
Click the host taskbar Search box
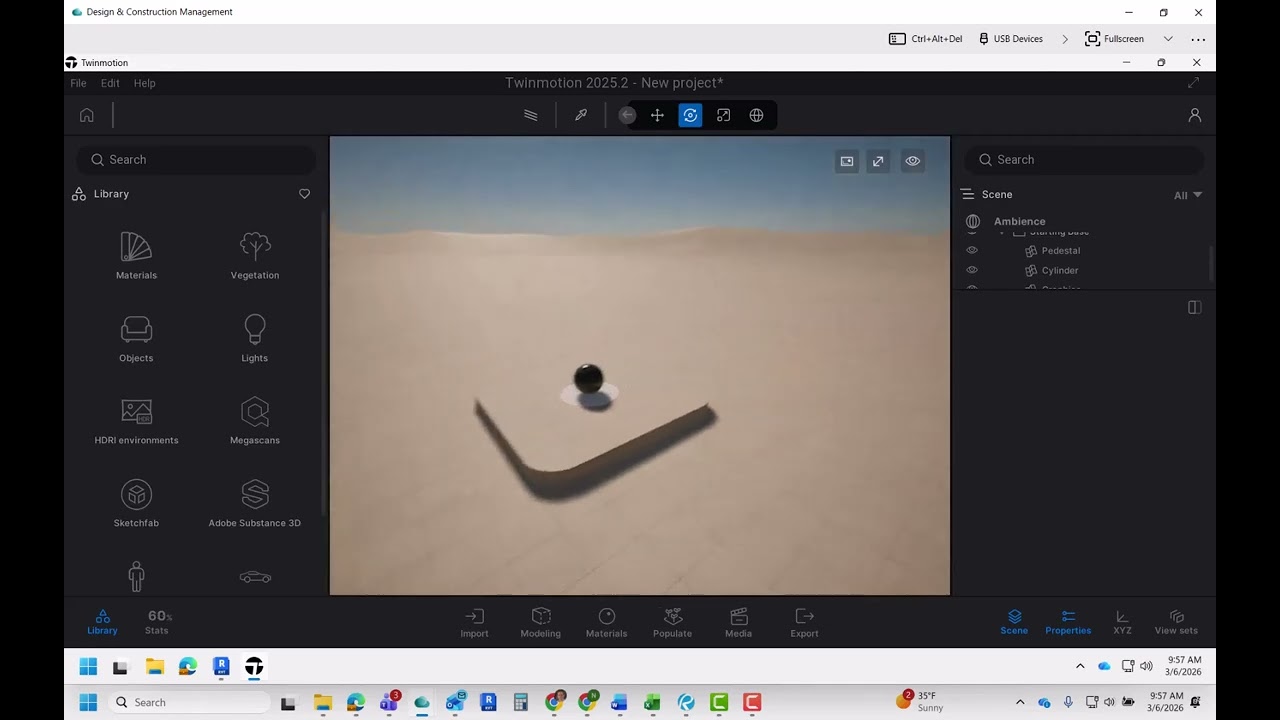pyautogui.click(x=189, y=703)
